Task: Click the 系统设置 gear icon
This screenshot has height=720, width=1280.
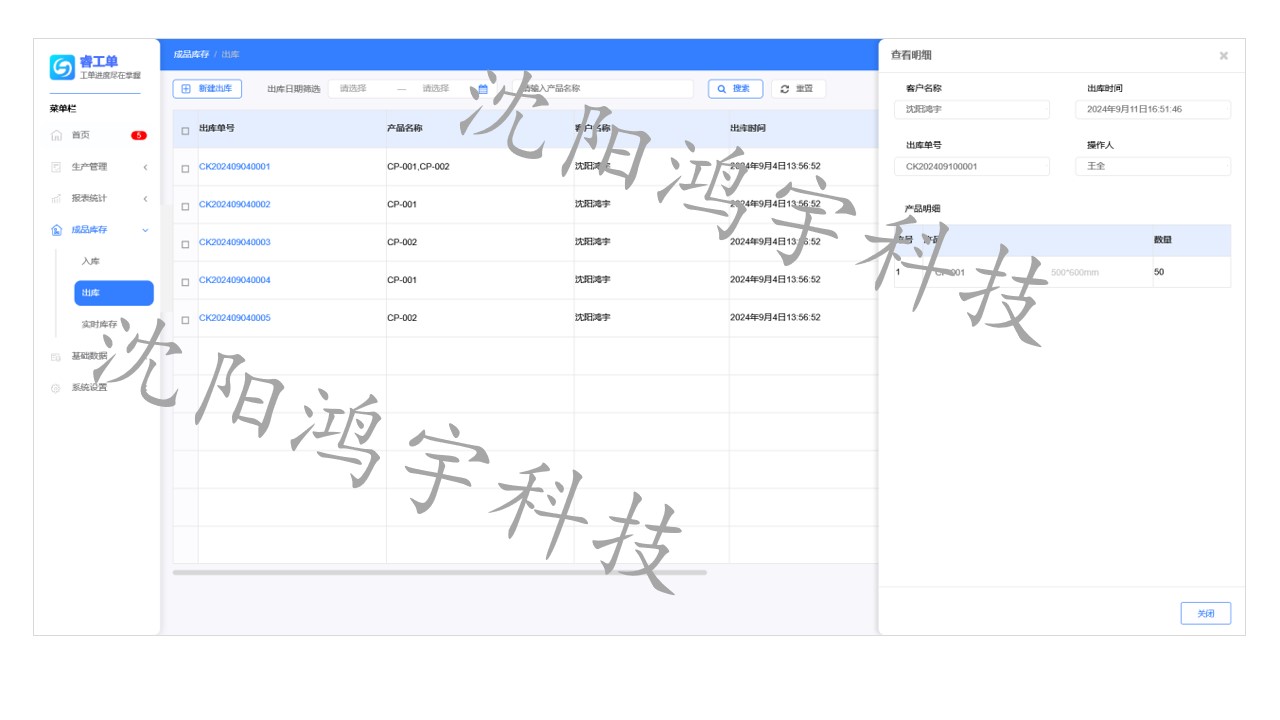Action: click(x=56, y=388)
